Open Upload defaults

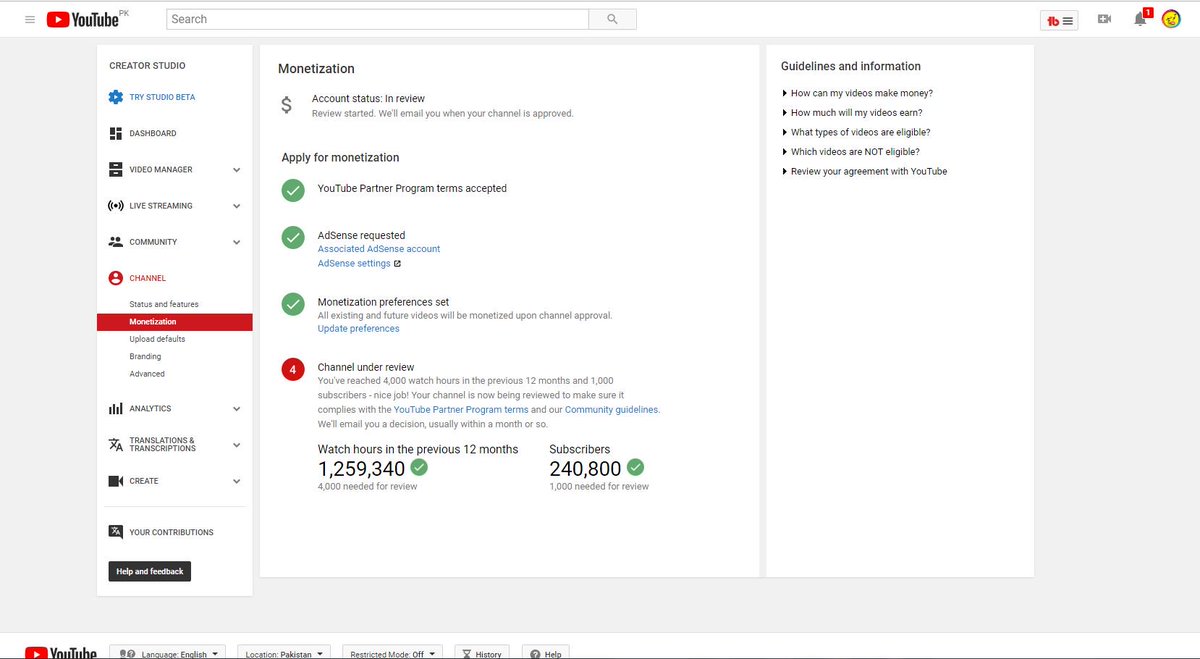[x=157, y=339]
